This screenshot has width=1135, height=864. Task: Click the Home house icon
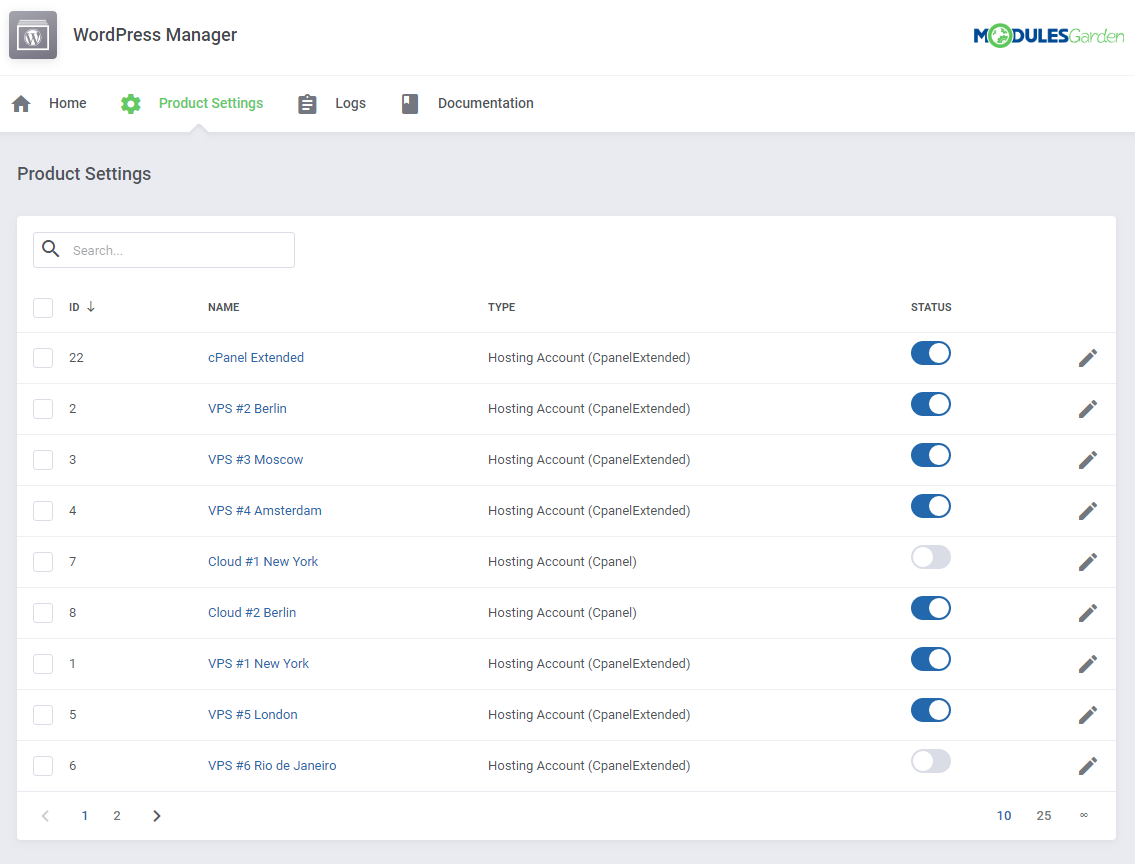[x=21, y=103]
